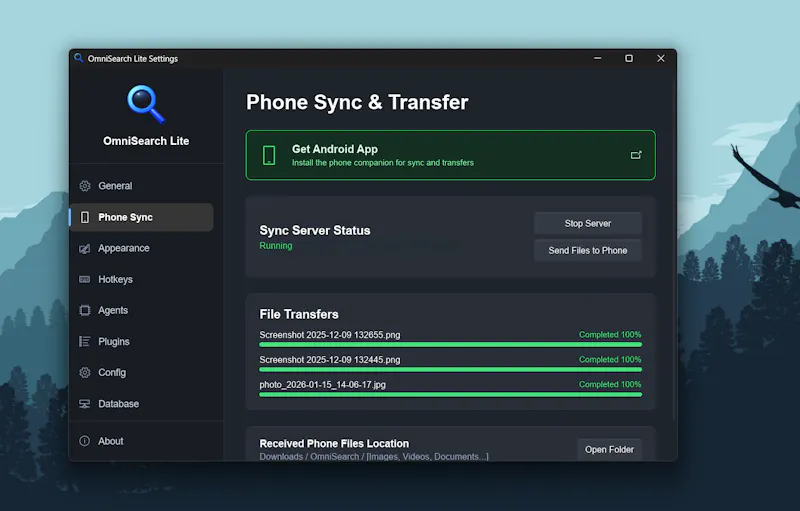Open the Config page label
Viewport: 800px width, 511px height.
112,373
